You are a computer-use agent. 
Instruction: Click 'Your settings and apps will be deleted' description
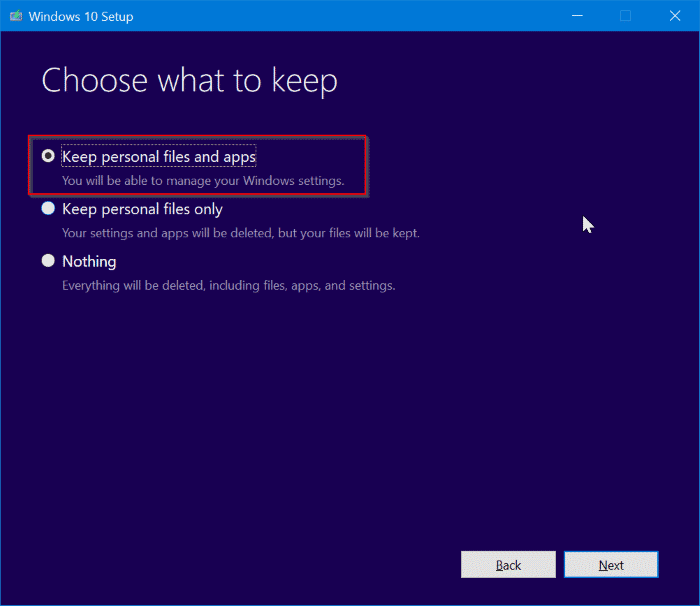point(241,233)
